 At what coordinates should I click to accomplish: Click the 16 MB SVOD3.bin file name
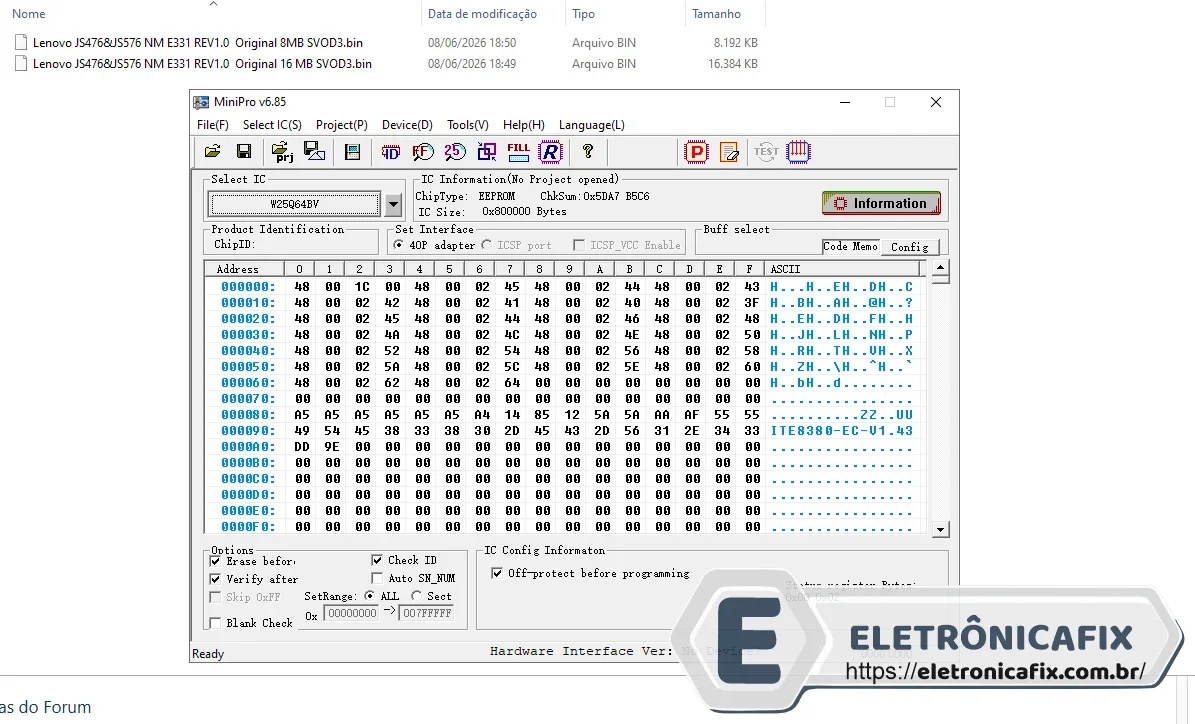point(202,64)
